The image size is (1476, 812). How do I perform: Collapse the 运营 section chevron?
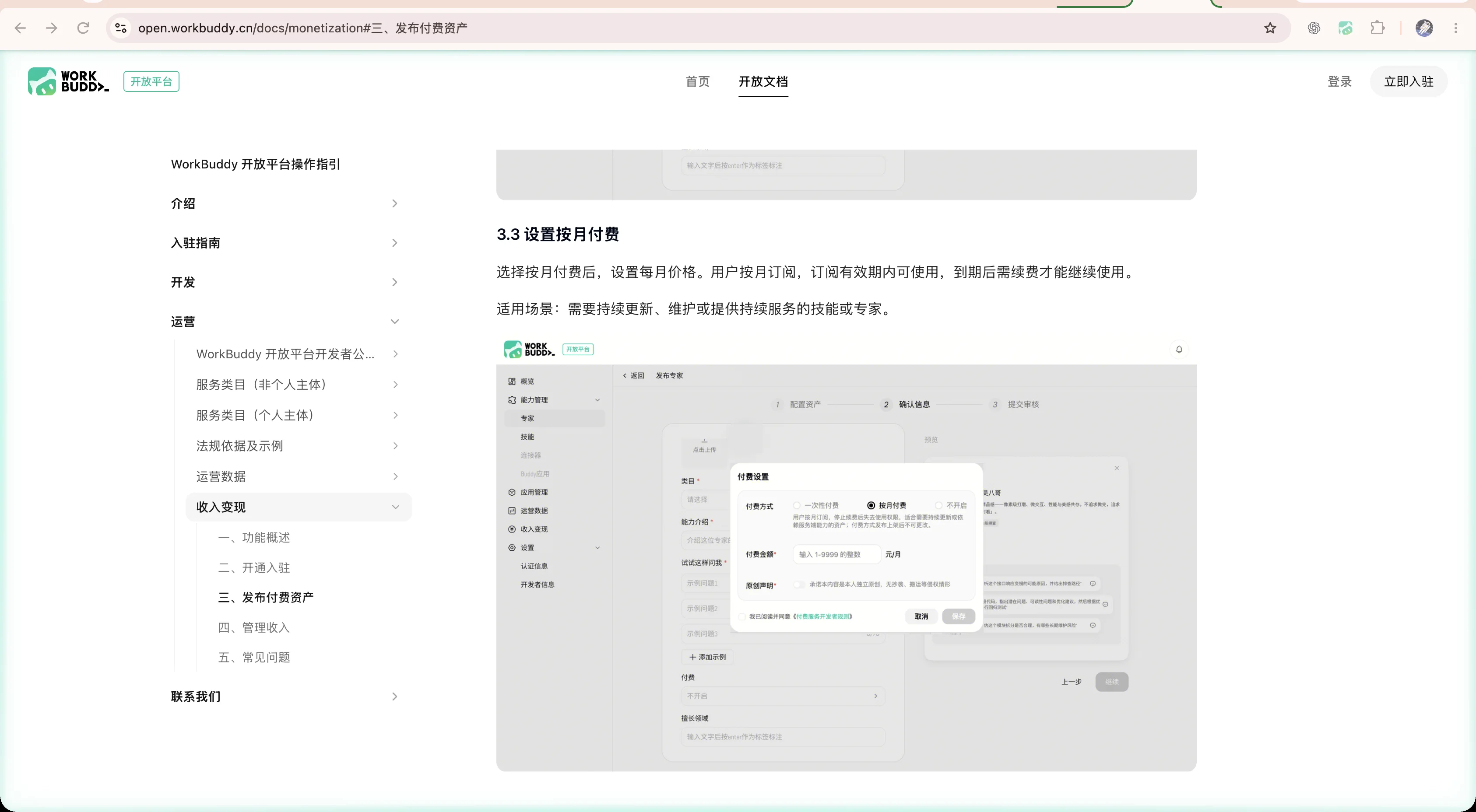[x=394, y=321]
